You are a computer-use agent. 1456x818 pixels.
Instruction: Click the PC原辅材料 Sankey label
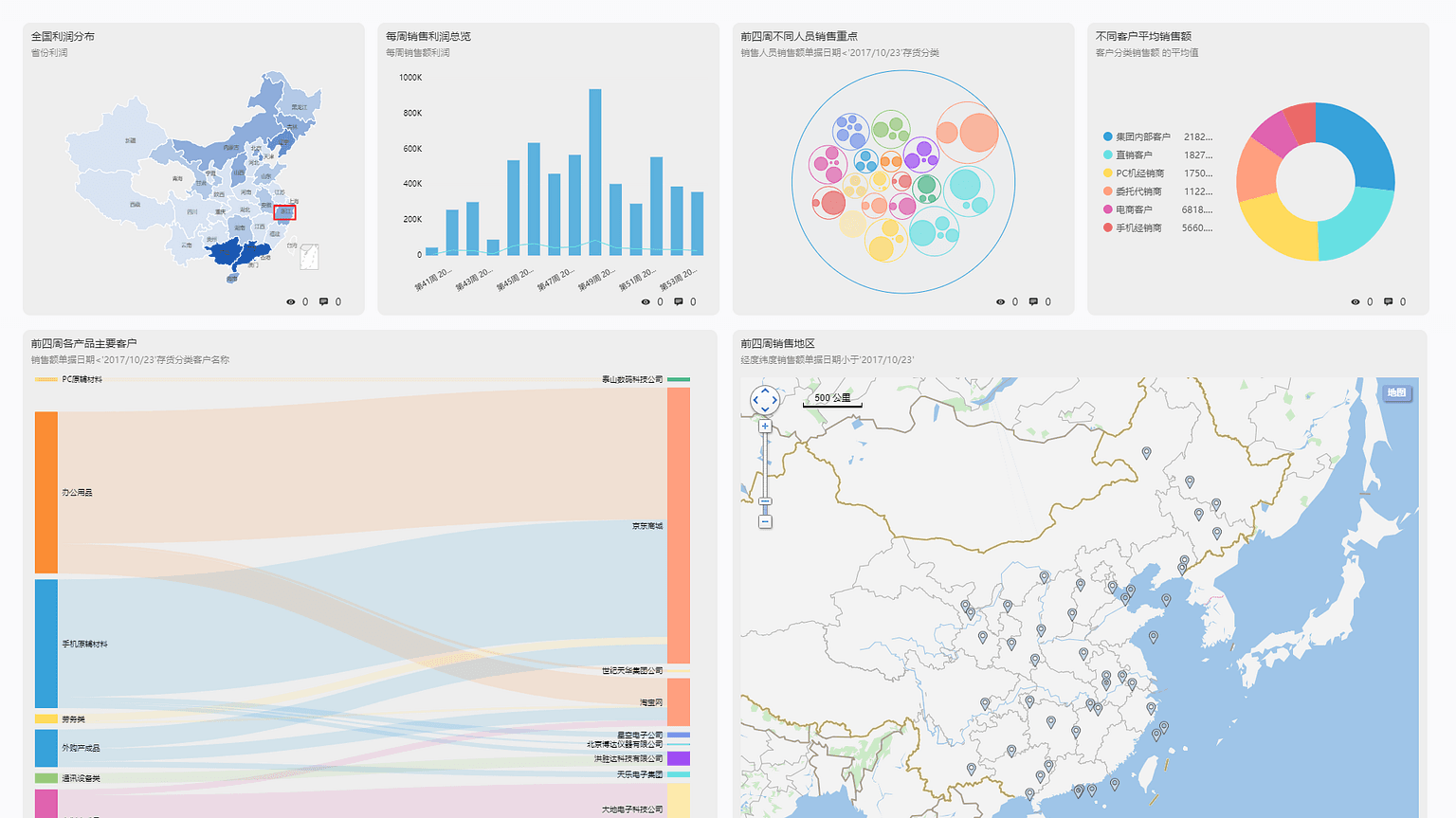coord(82,379)
